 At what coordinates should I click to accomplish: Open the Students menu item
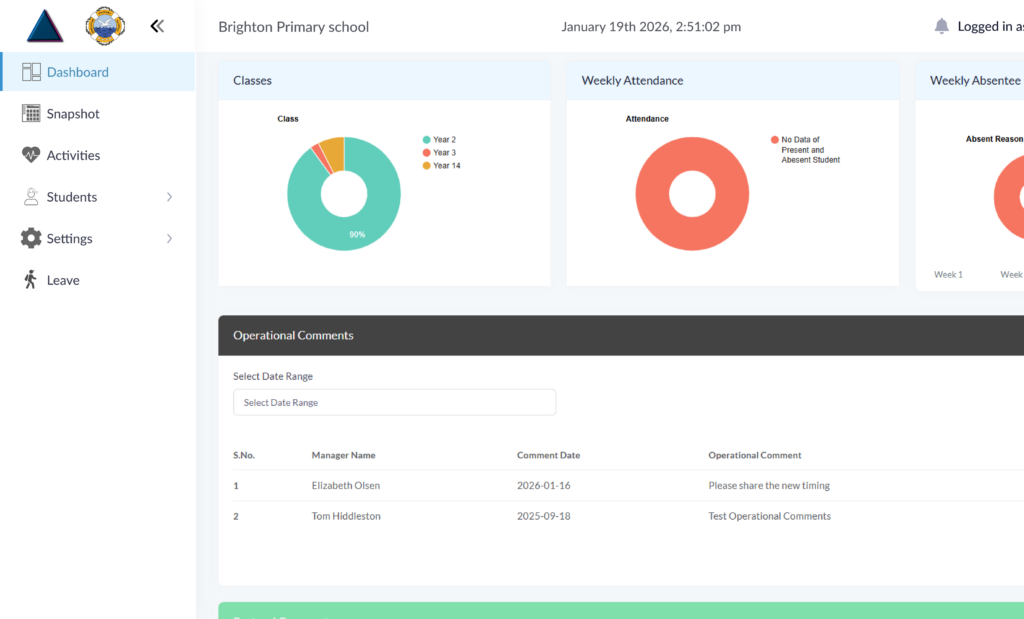(x=71, y=197)
